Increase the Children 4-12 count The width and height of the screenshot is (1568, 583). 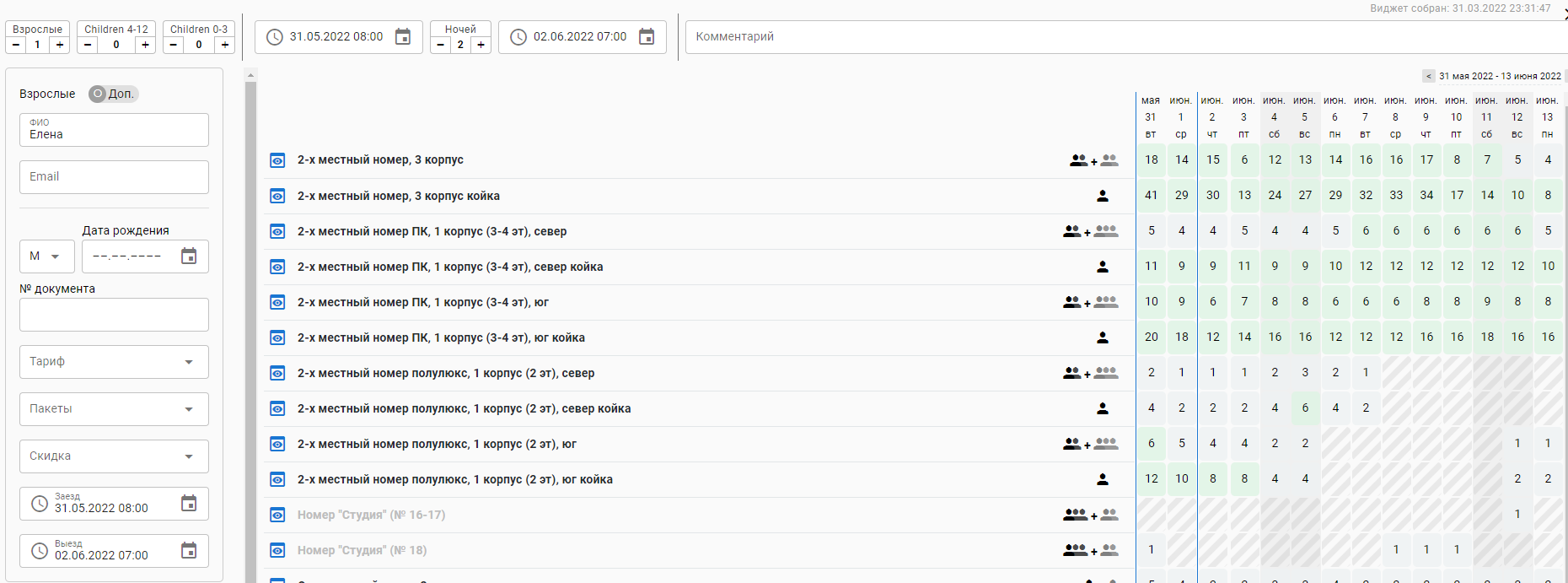(x=145, y=45)
